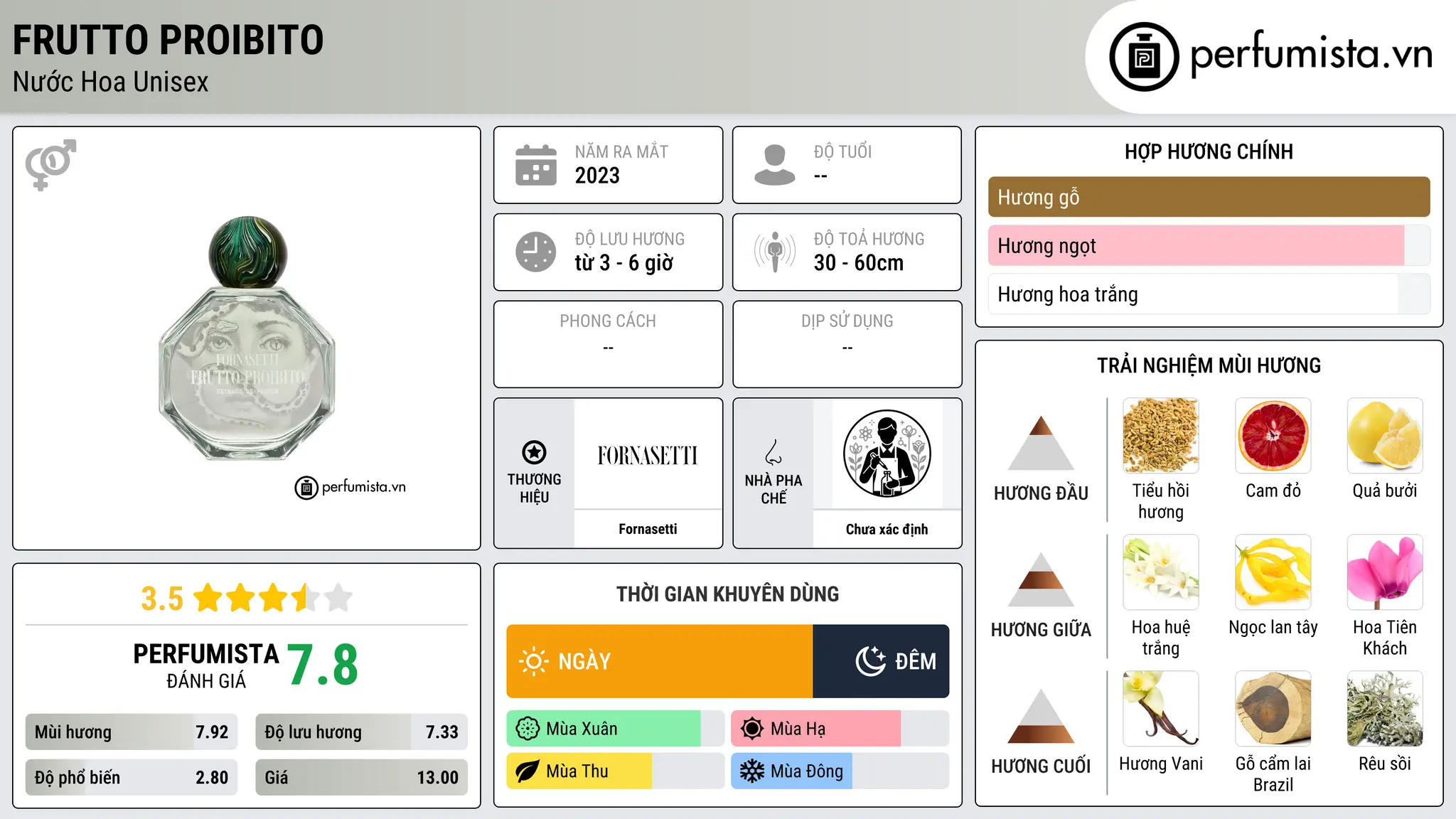The width and height of the screenshot is (1456, 819).
Task: Click the snowflake icon for Mùa Đông
Action: coord(752,771)
